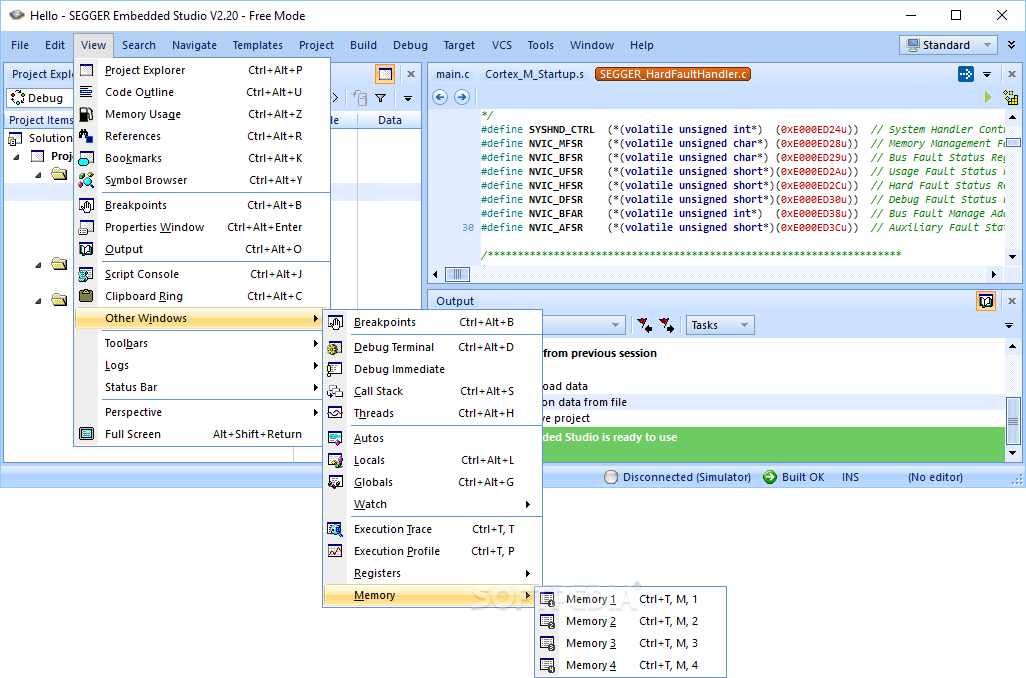
Task: Click the Bookmarks menu icon
Action: click(86, 158)
